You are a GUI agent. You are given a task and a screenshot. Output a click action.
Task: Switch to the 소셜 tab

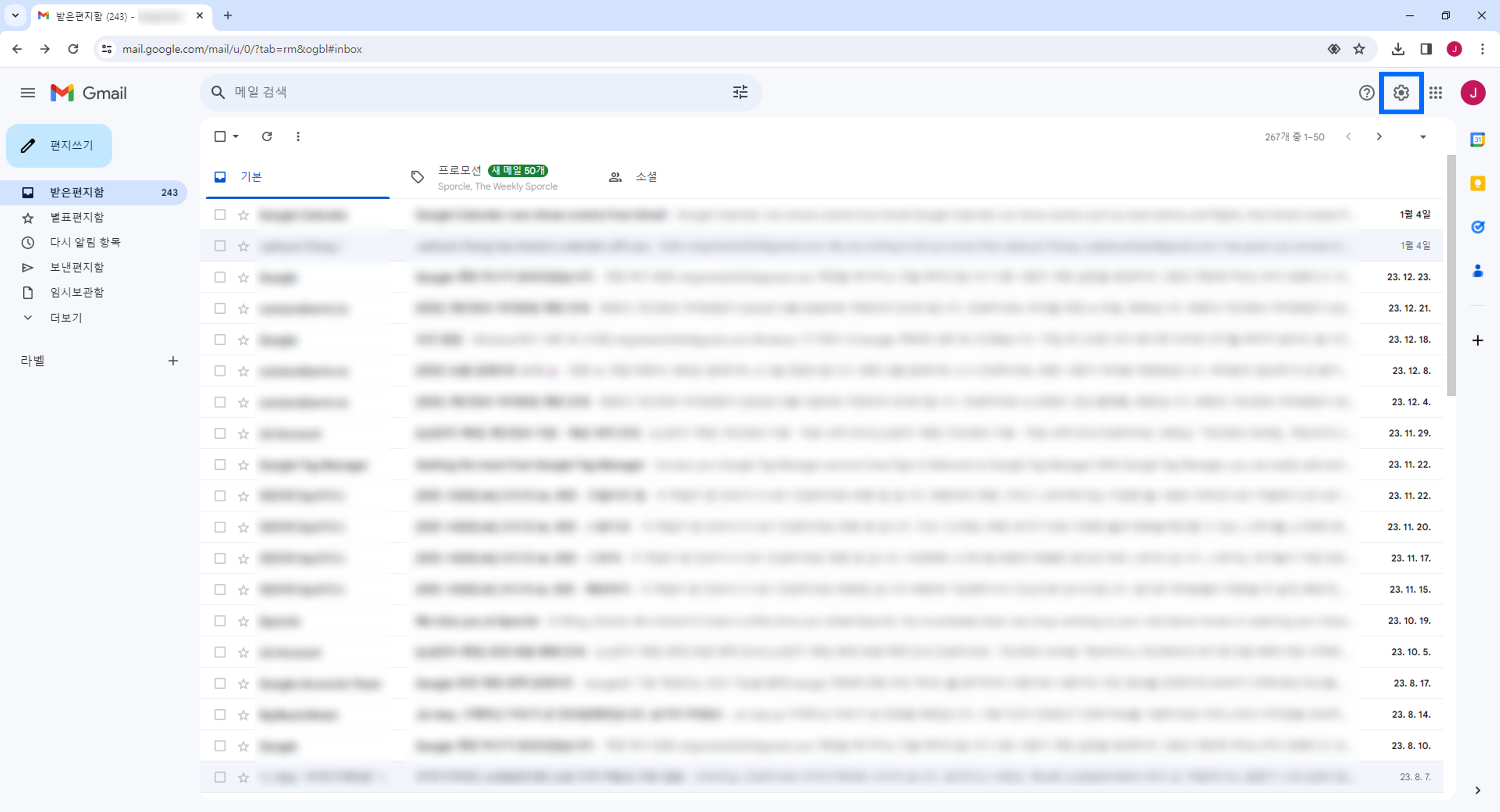click(646, 177)
